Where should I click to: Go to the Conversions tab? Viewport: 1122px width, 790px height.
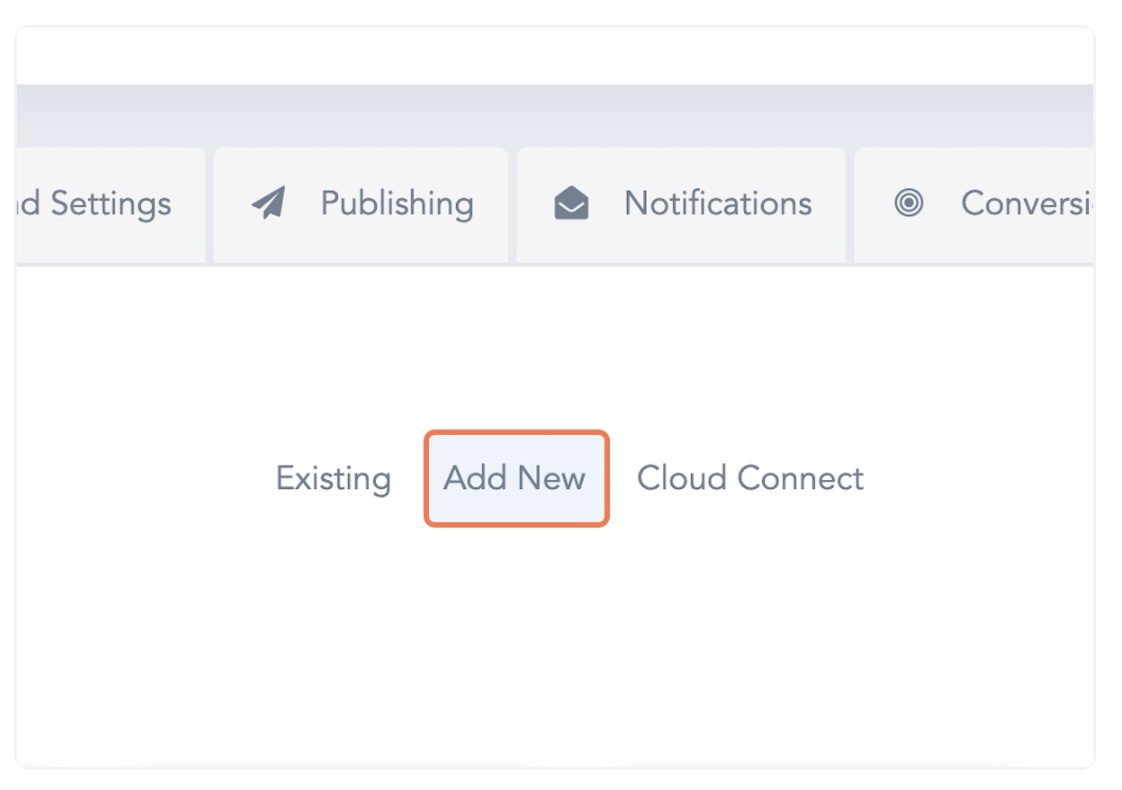975,204
